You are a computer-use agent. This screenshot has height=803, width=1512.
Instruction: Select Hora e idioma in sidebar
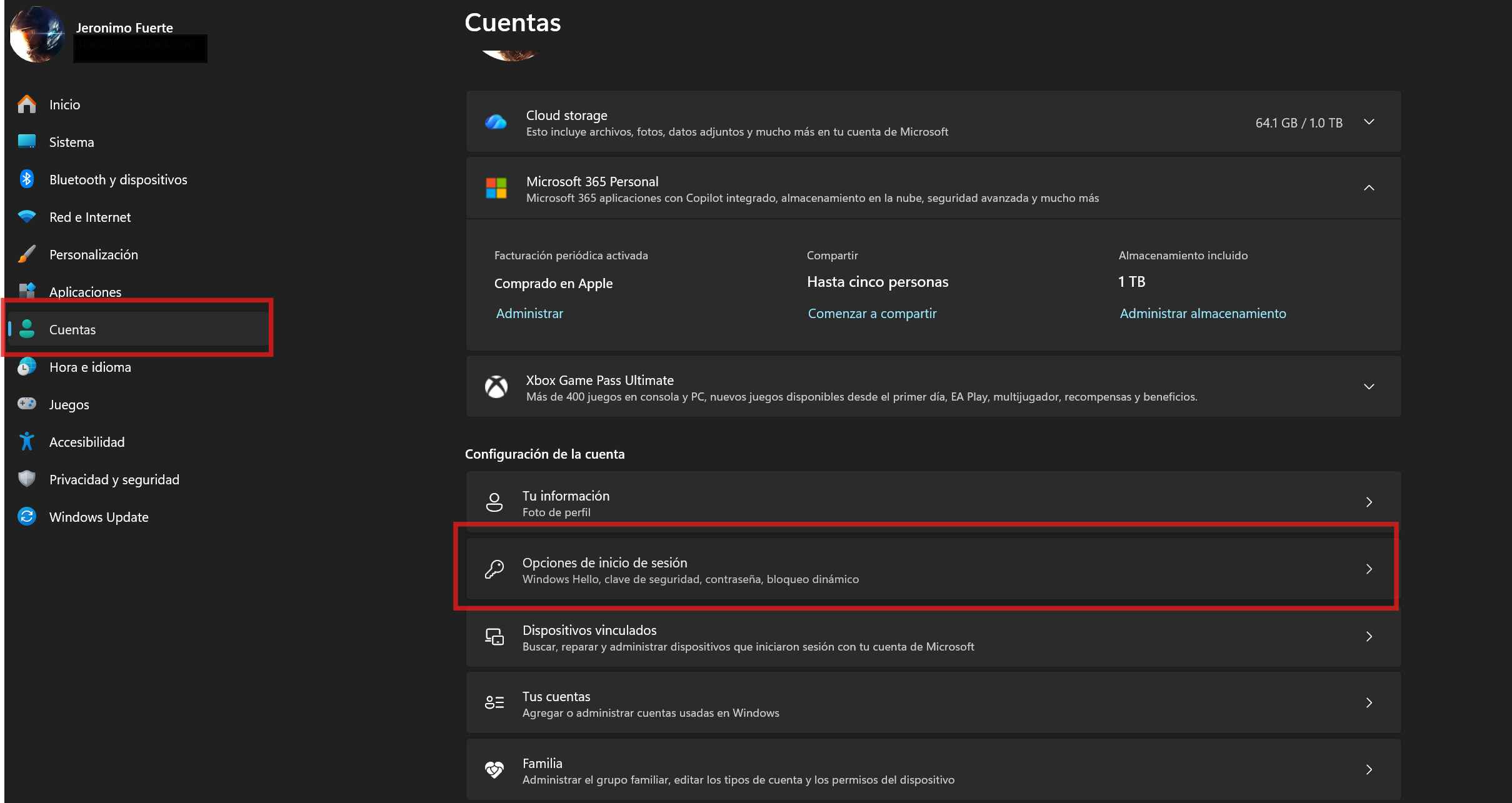(139, 367)
